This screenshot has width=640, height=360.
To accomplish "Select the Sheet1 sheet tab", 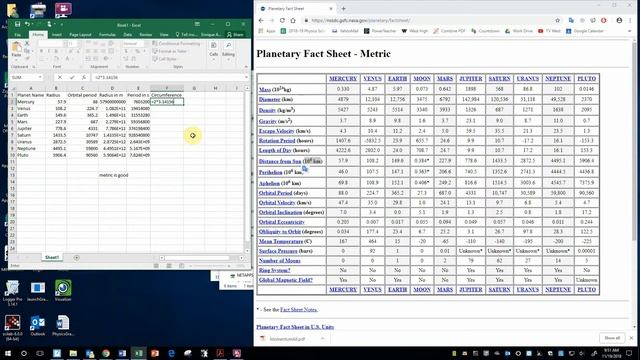I will coord(52,258).
